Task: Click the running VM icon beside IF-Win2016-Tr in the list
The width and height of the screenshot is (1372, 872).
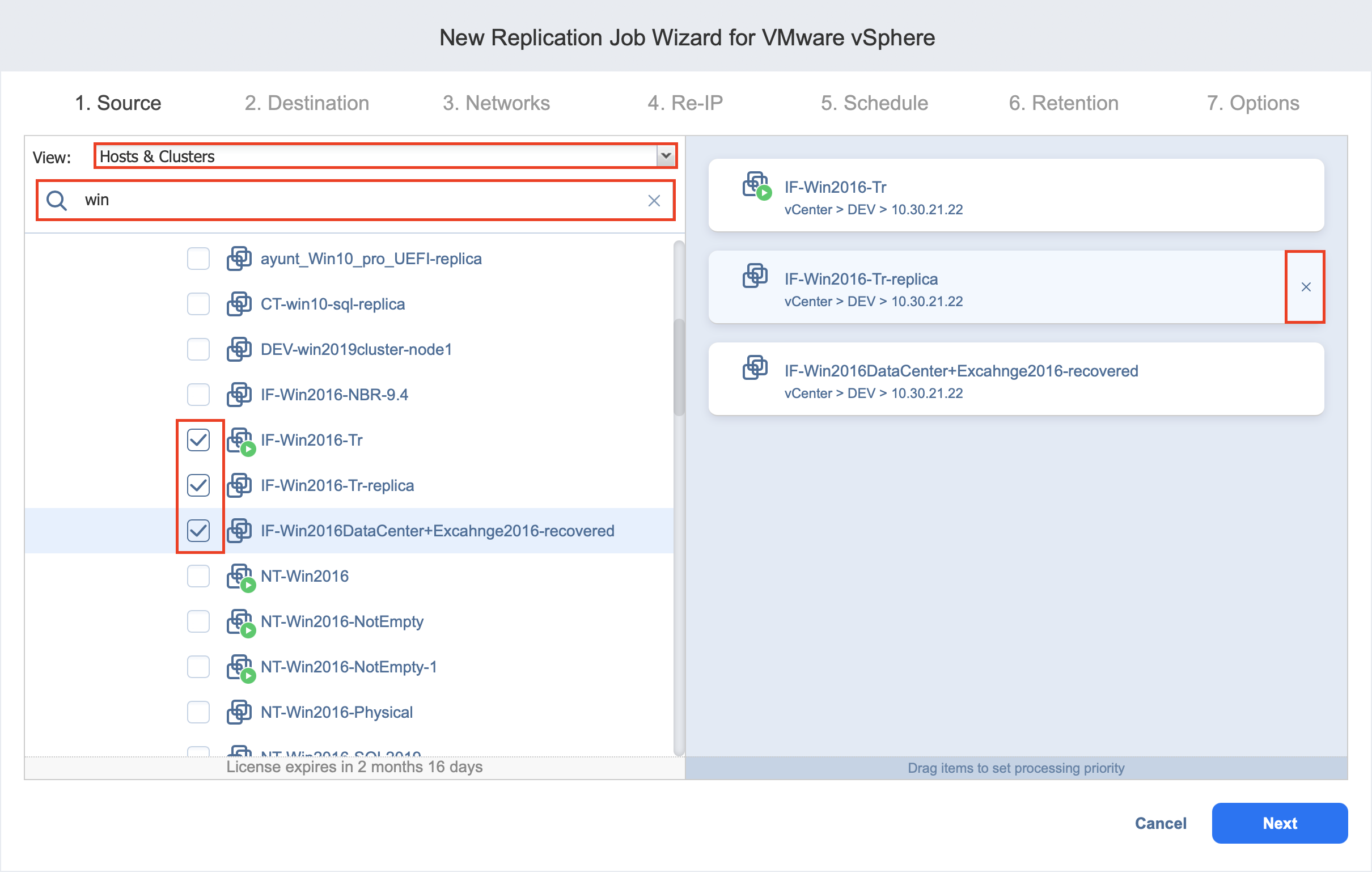Action: click(240, 441)
